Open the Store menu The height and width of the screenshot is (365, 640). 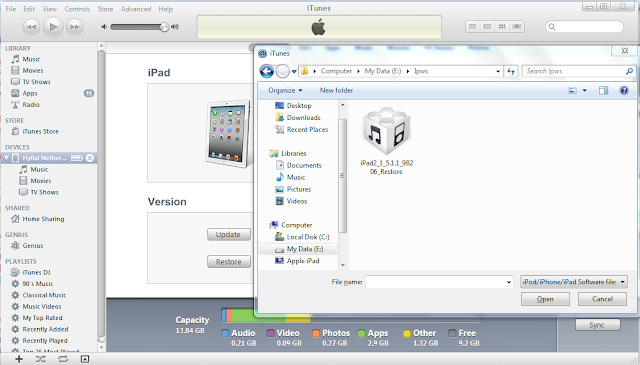coord(105,9)
